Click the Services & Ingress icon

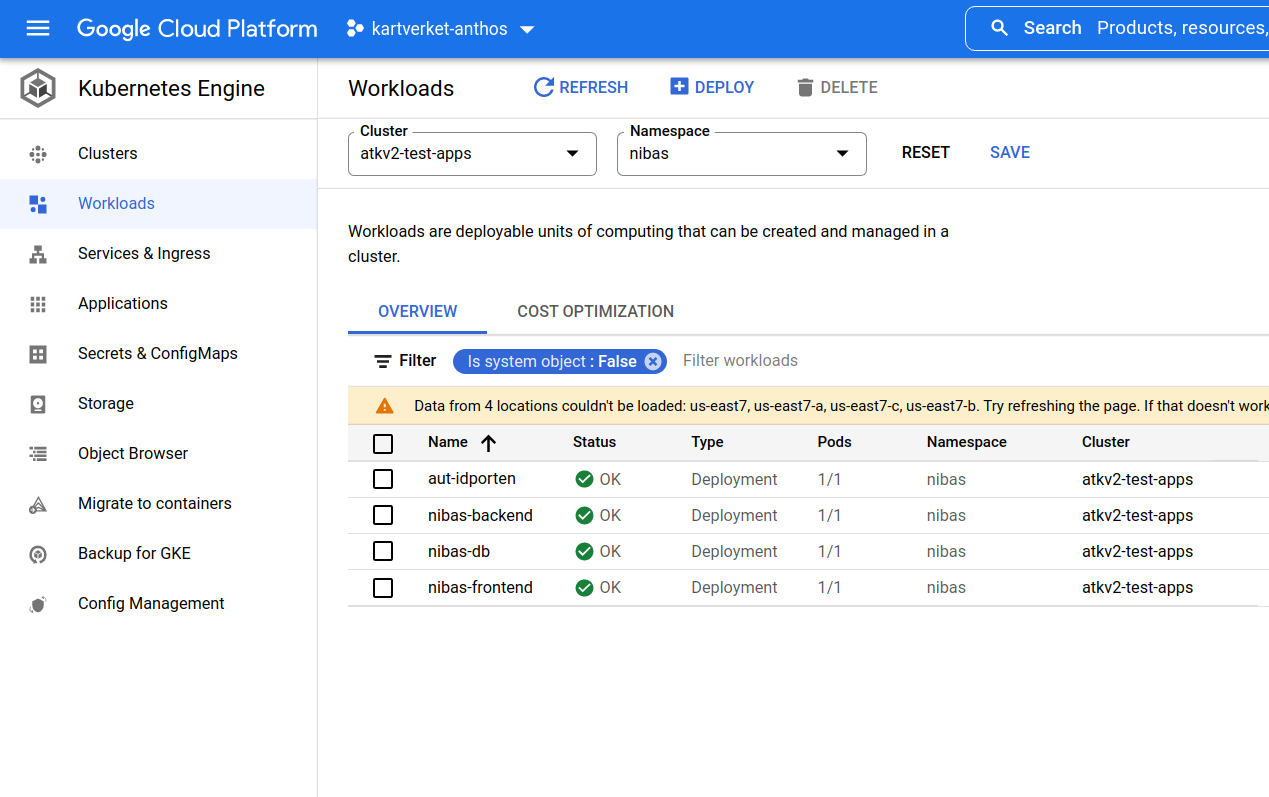pyautogui.click(x=38, y=254)
